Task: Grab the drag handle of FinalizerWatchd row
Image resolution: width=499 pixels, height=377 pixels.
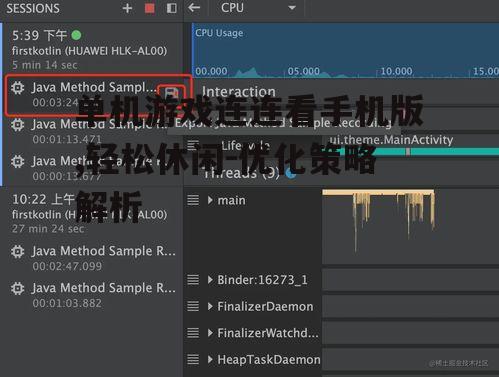Action: [193, 333]
